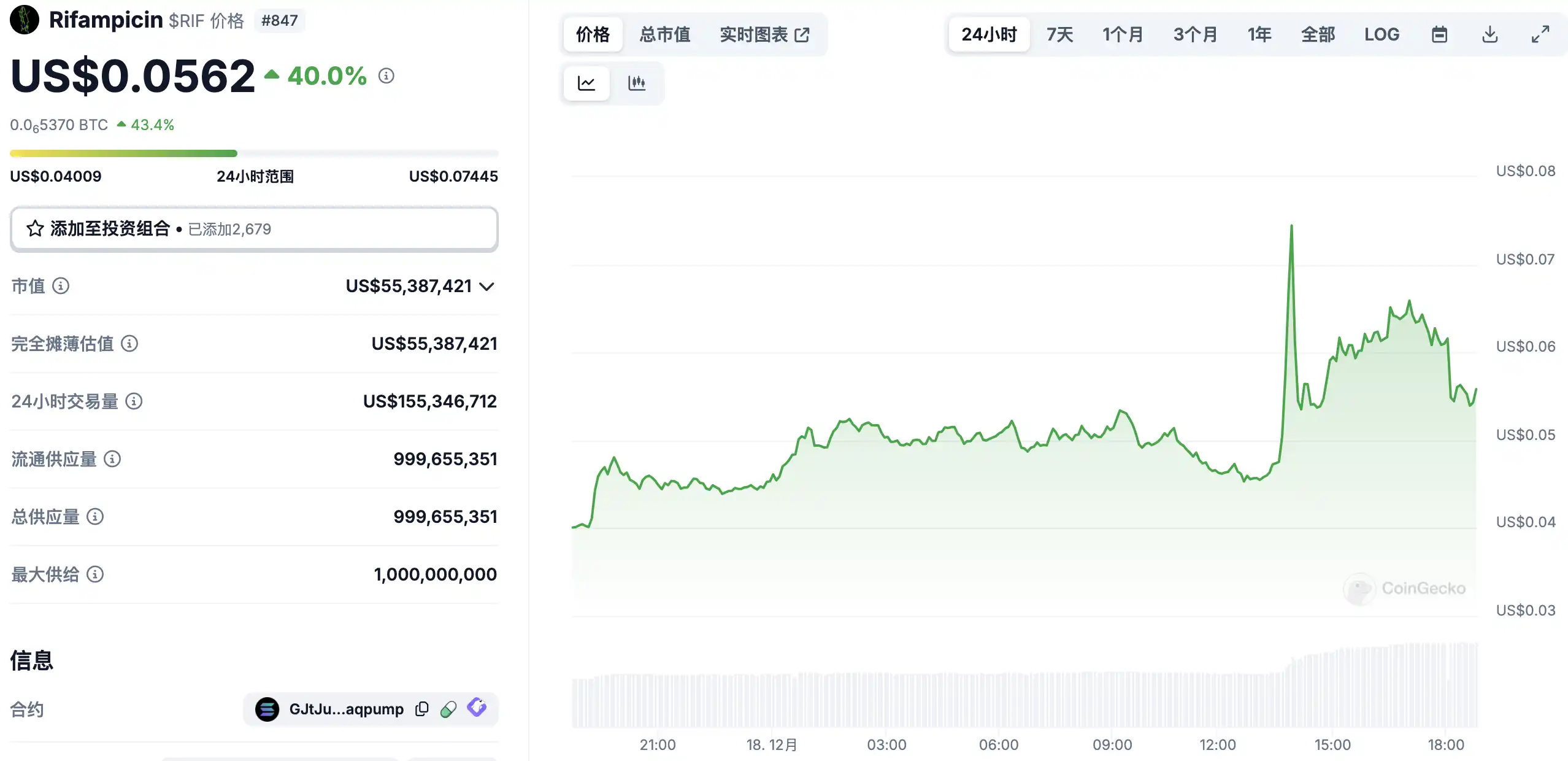1568x761 pixels.
Task: Expand the market cap dropdown chevron
Action: (486, 287)
